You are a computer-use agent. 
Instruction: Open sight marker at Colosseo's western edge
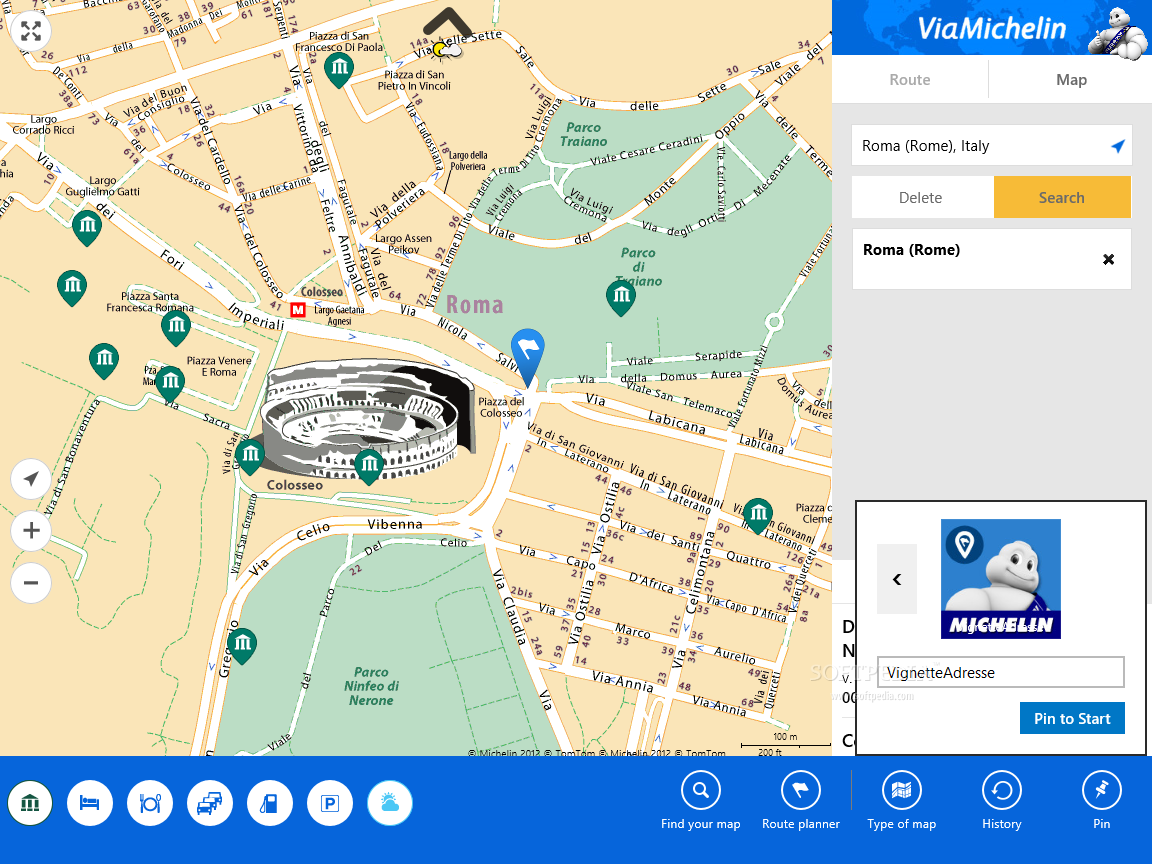(250, 457)
